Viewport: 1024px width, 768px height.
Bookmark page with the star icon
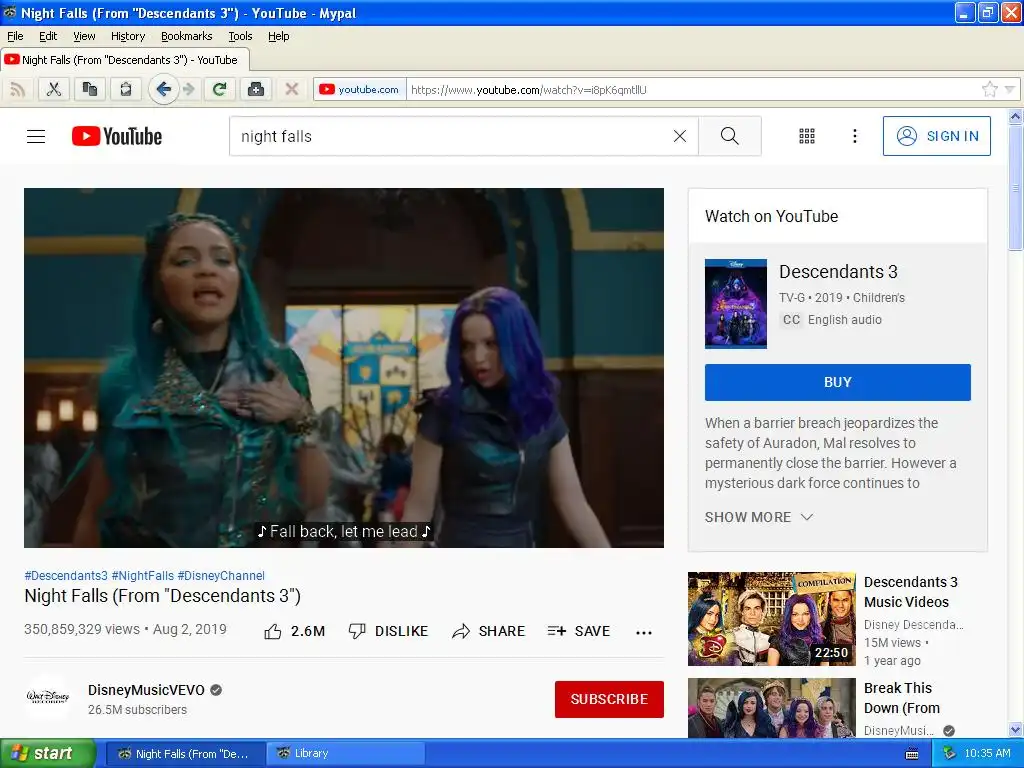(x=989, y=89)
